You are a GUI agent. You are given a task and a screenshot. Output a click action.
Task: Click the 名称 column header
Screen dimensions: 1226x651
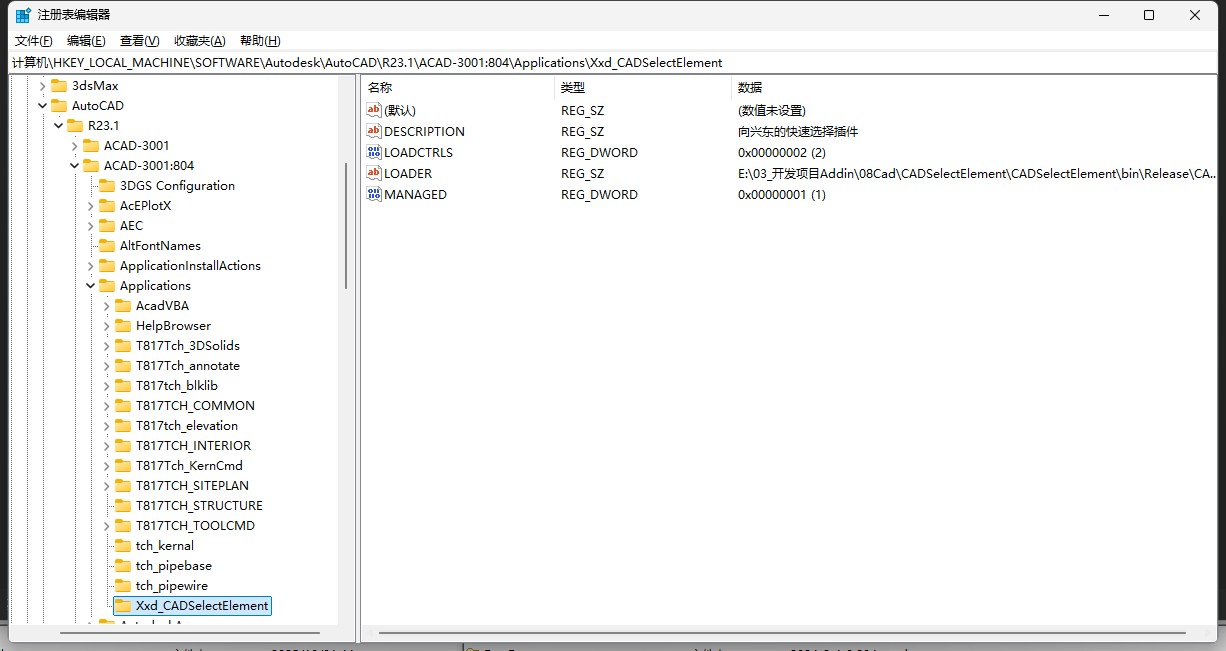click(380, 88)
